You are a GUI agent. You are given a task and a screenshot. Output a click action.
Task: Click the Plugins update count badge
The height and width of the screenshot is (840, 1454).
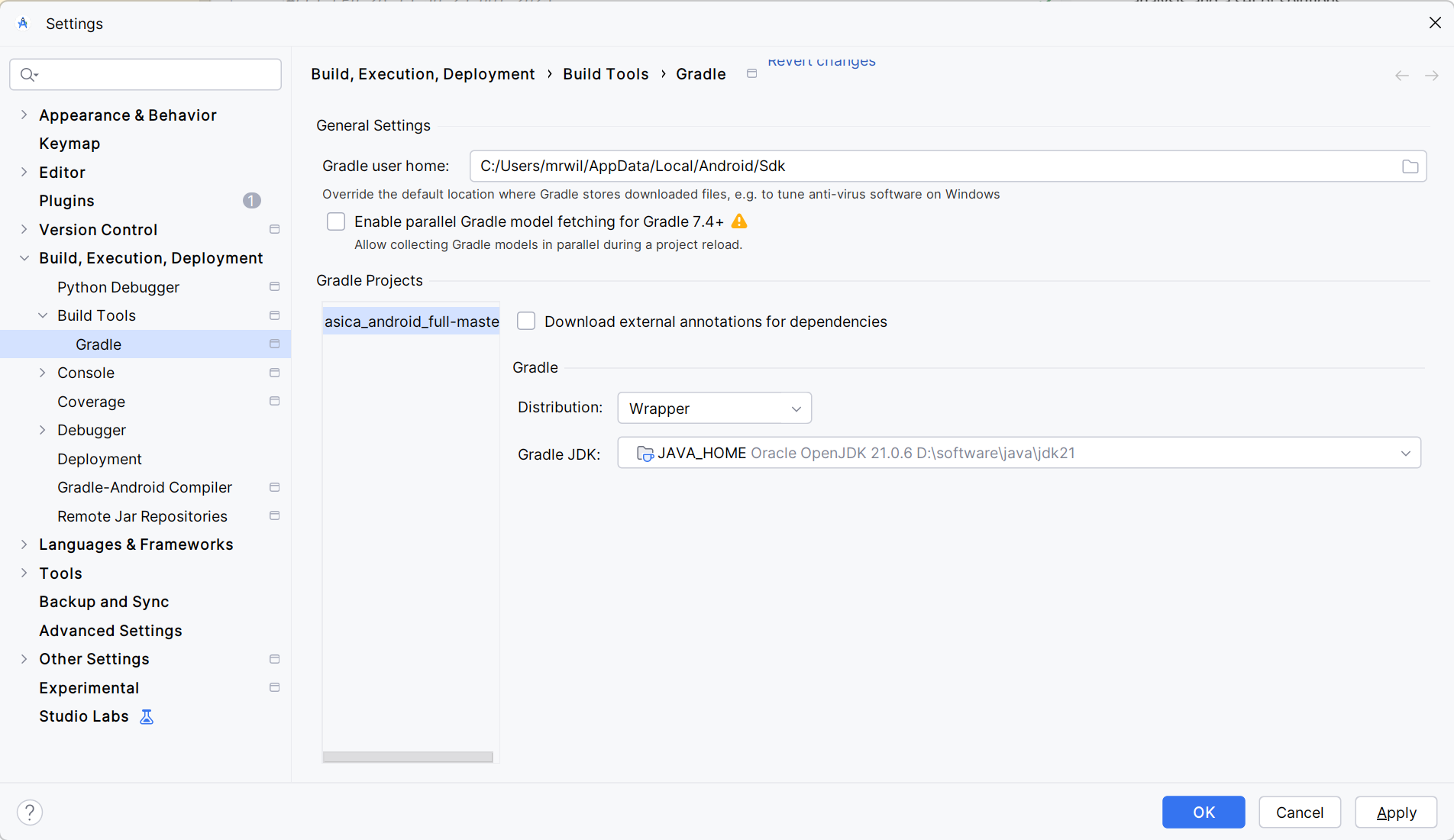pos(252,201)
